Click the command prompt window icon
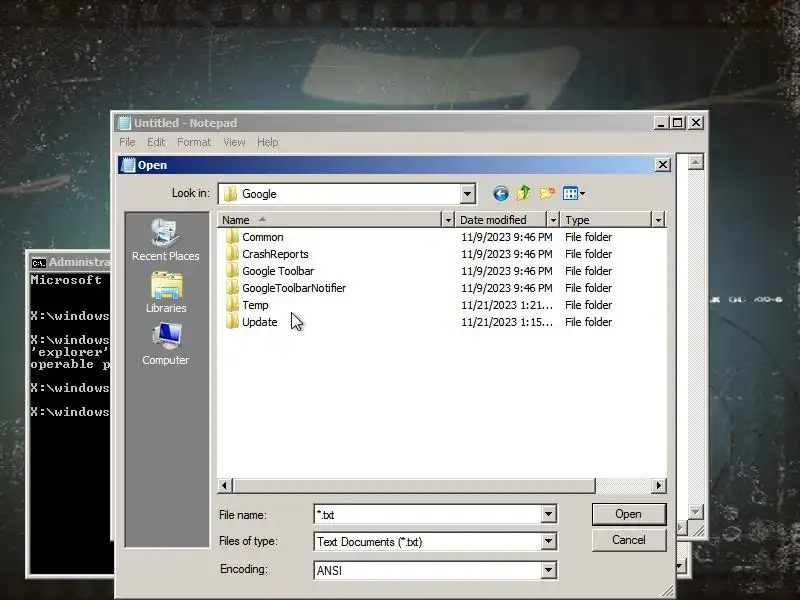The height and width of the screenshot is (600, 800). (38, 263)
